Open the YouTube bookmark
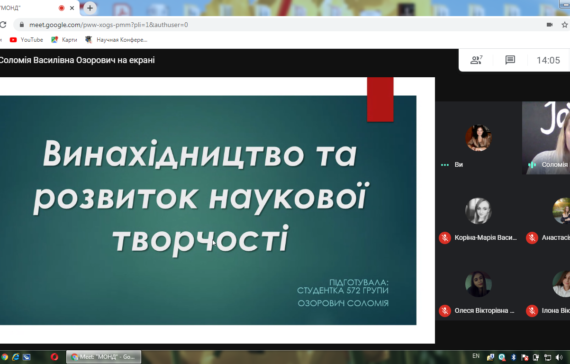570x364 pixels. pos(27,40)
